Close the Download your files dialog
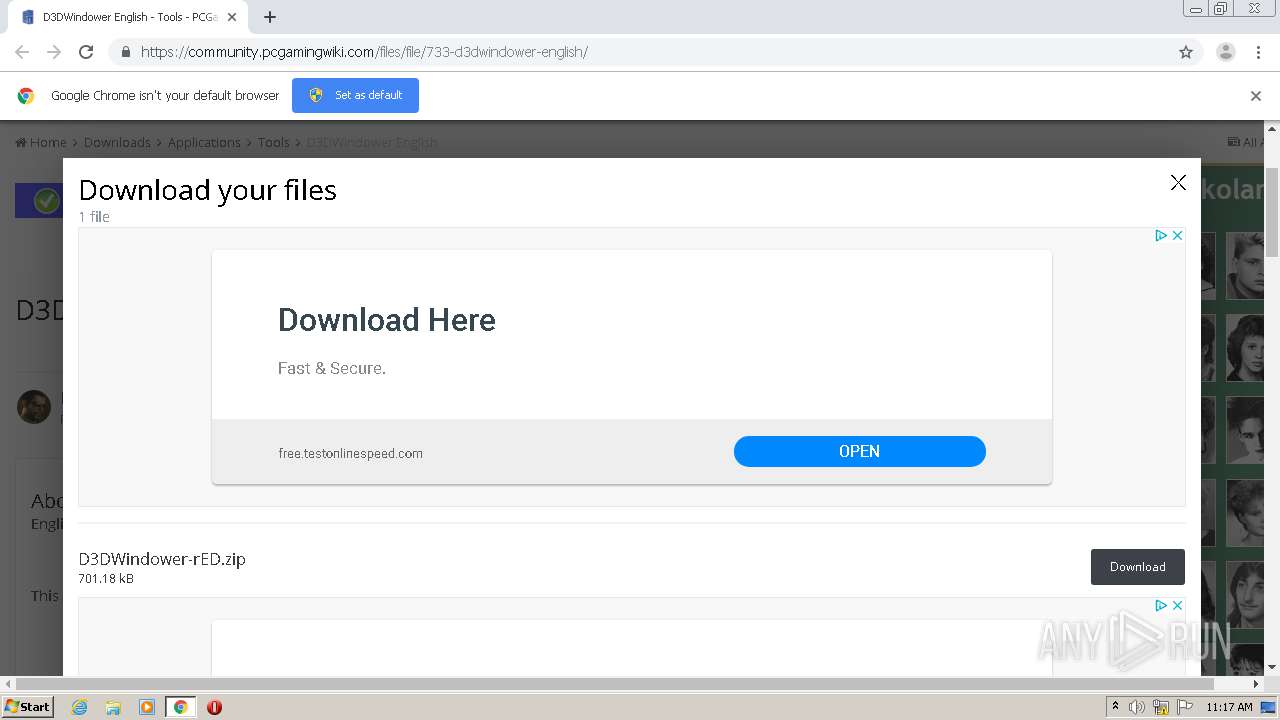 (1178, 182)
